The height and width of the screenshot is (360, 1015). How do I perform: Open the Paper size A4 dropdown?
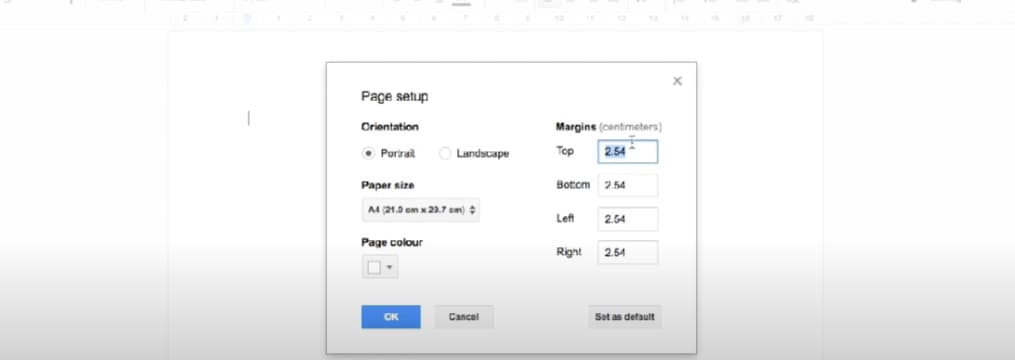coord(421,210)
